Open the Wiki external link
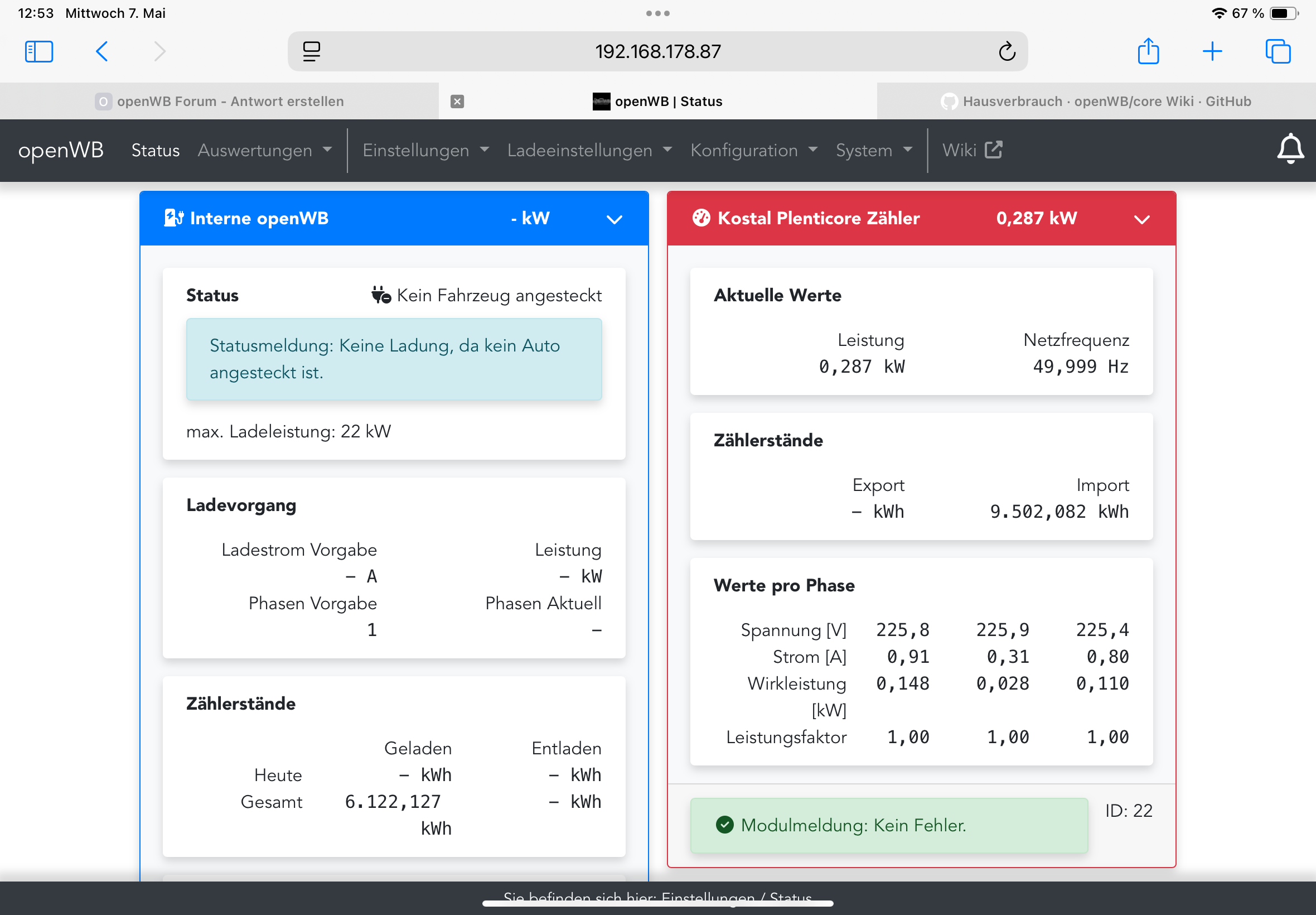This screenshot has height=915, width=1316. (x=973, y=150)
